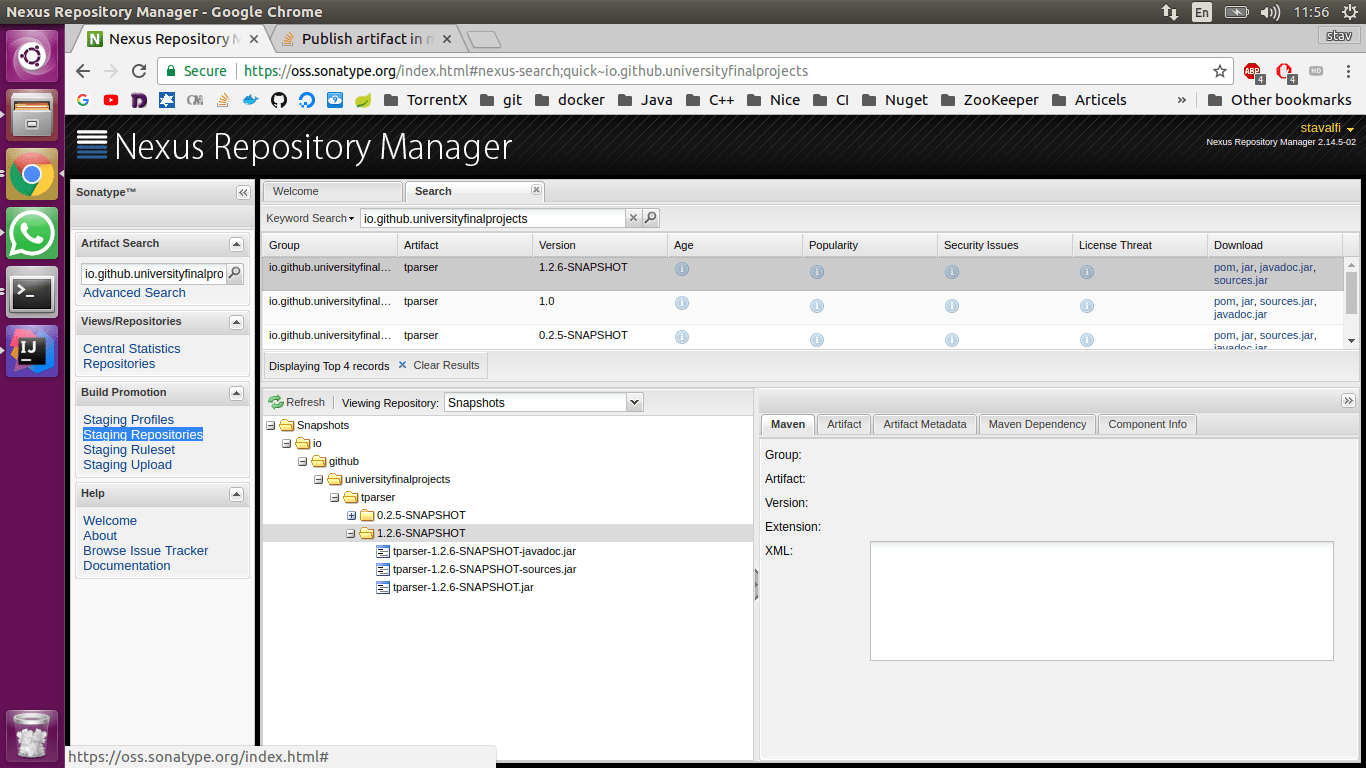Open the Files manager from the dock

point(32,115)
